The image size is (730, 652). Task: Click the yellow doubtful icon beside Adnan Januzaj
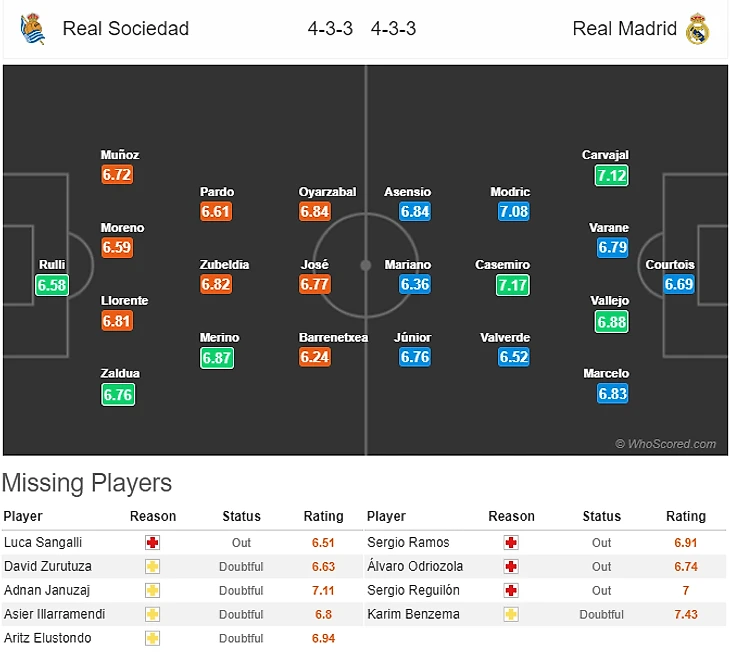coord(153,590)
